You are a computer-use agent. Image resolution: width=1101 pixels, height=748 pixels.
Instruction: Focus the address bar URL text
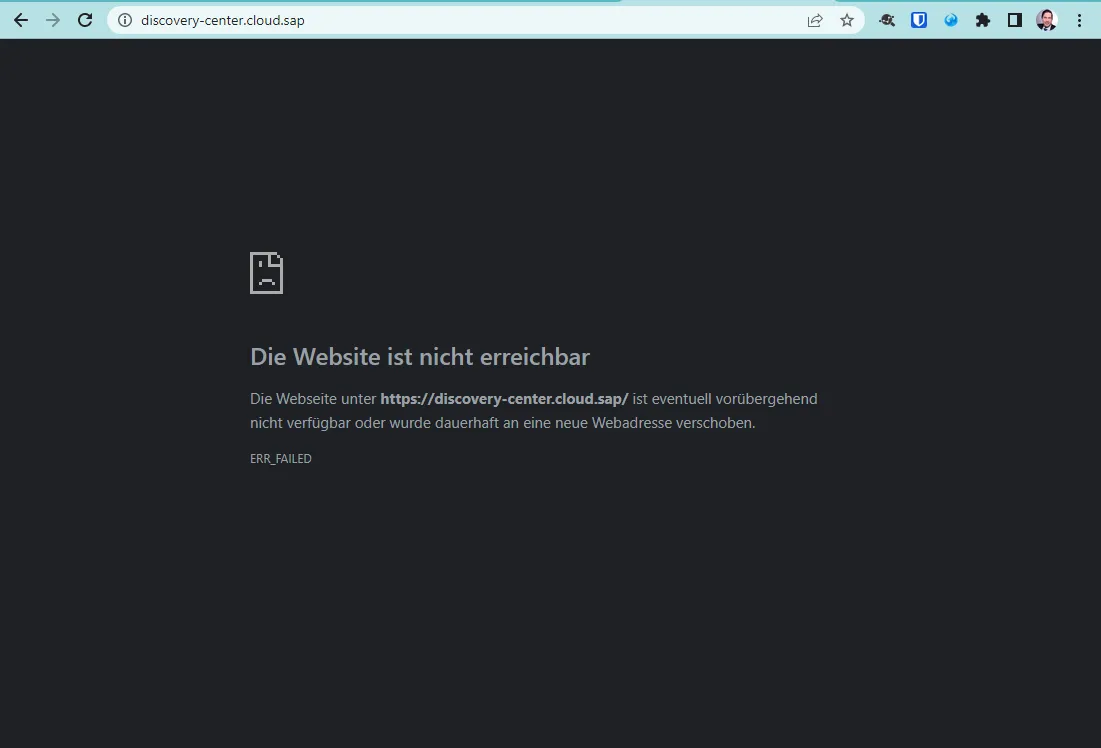223,20
